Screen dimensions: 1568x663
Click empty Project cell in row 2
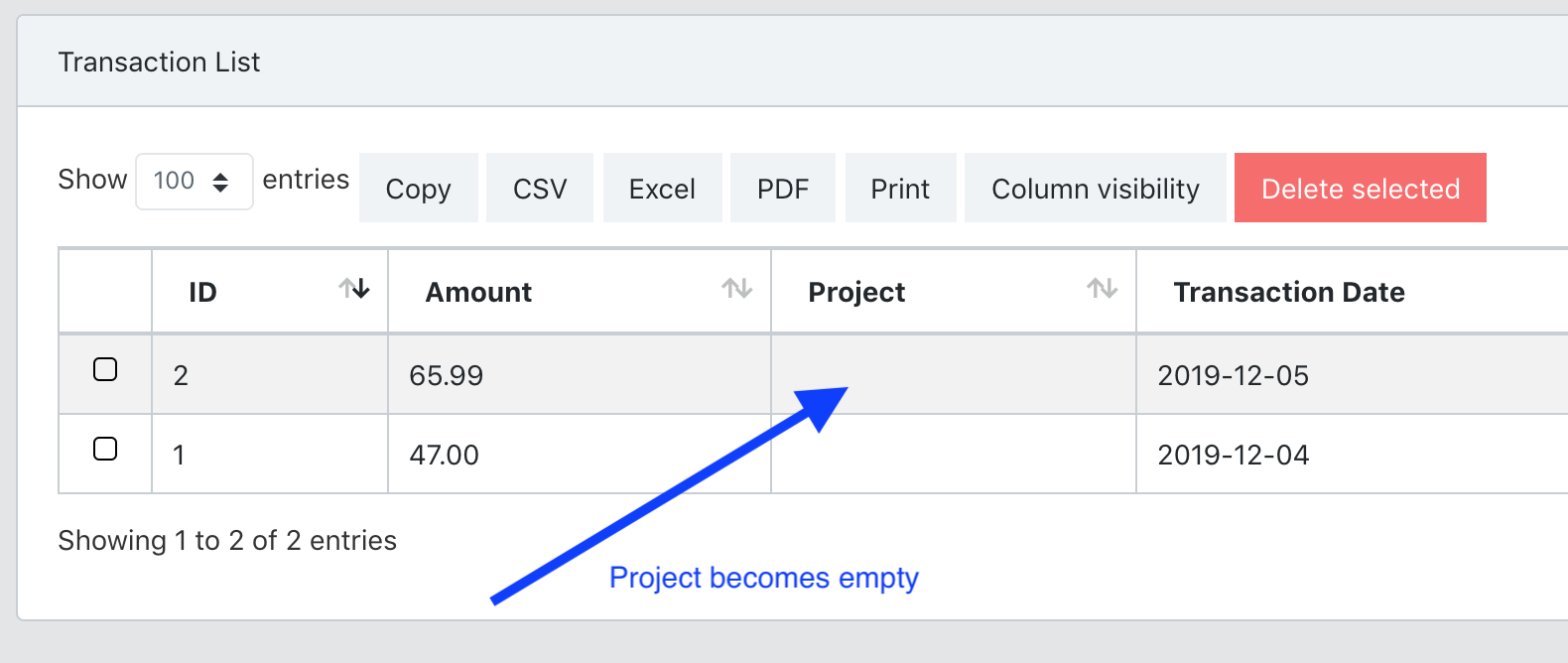pyautogui.click(x=954, y=454)
